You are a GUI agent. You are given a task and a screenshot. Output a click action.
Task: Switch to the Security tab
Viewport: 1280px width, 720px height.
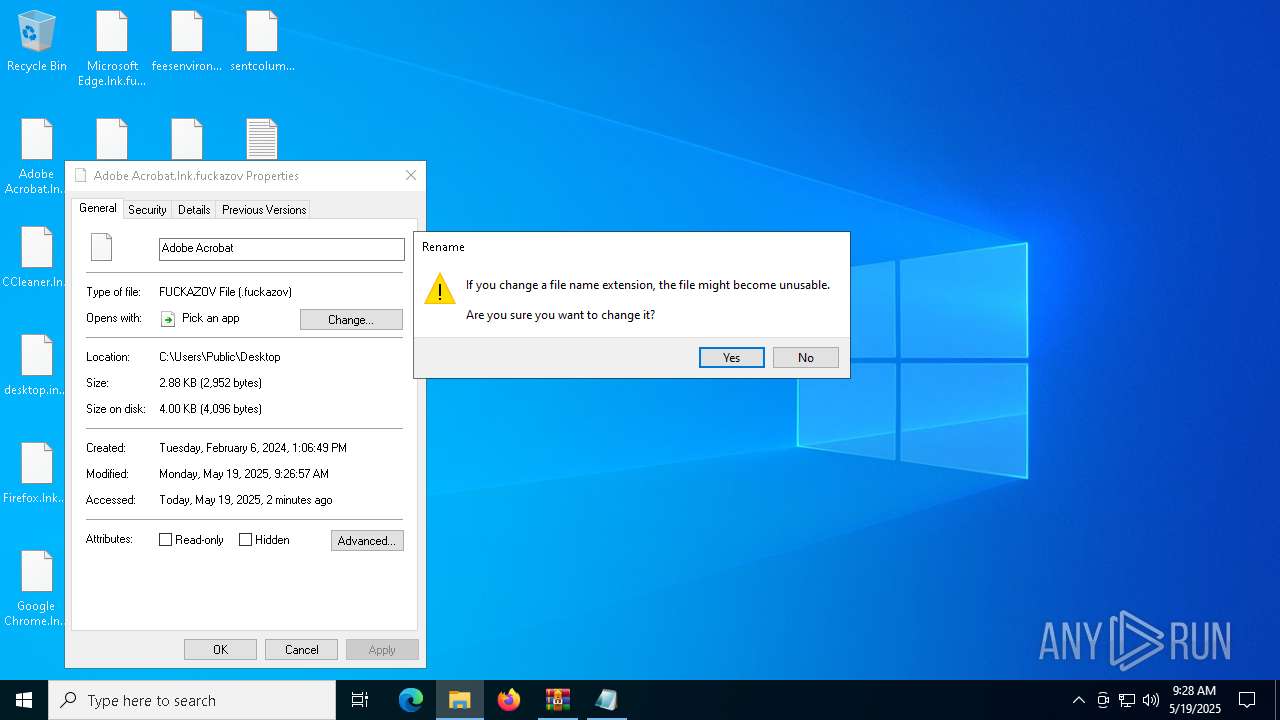147,210
